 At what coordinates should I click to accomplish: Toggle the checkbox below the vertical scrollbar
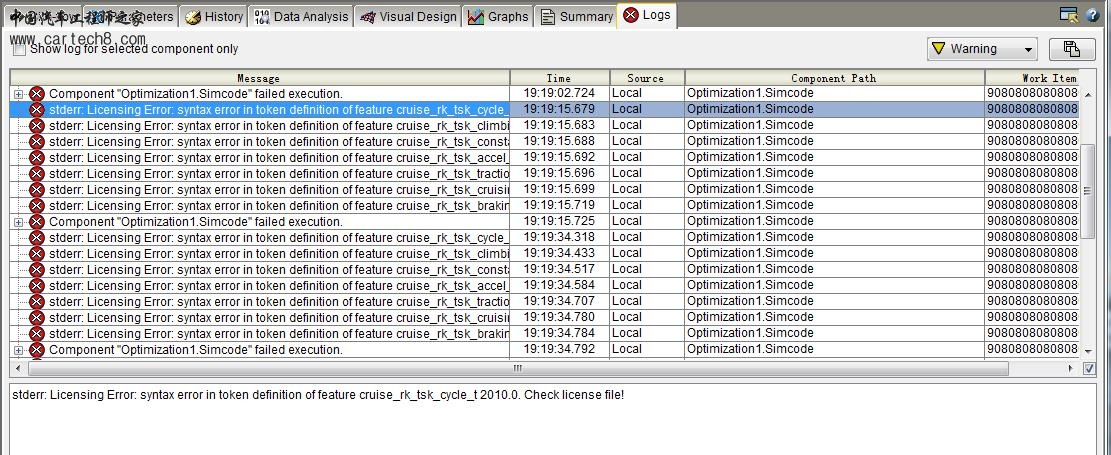(1089, 369)
